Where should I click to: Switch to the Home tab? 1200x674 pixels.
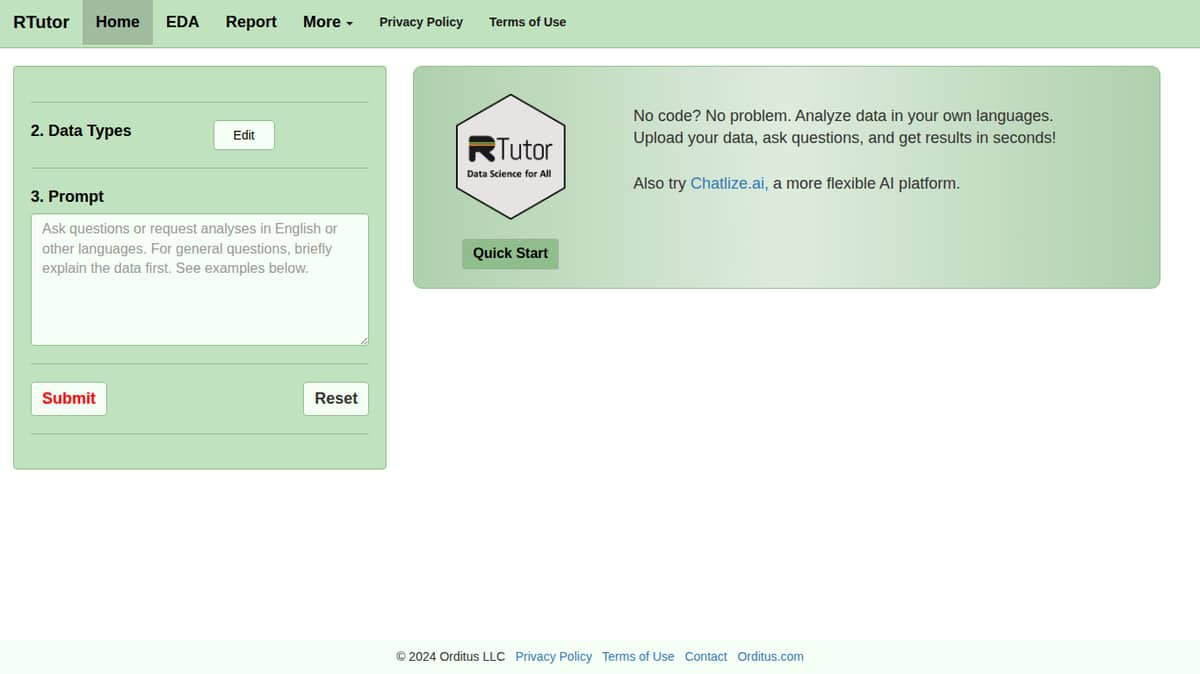coord(117,22)
